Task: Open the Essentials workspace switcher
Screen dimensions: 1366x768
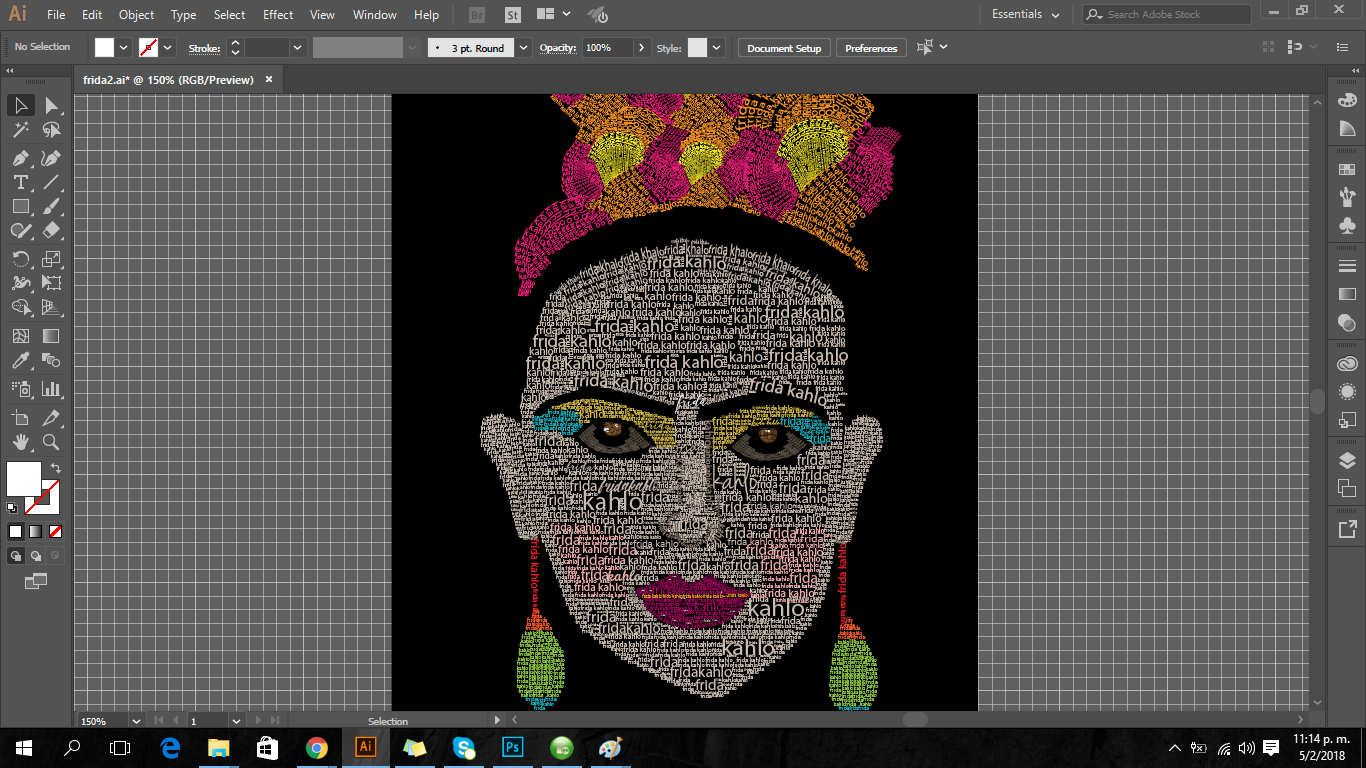Action: point(1025,14)
